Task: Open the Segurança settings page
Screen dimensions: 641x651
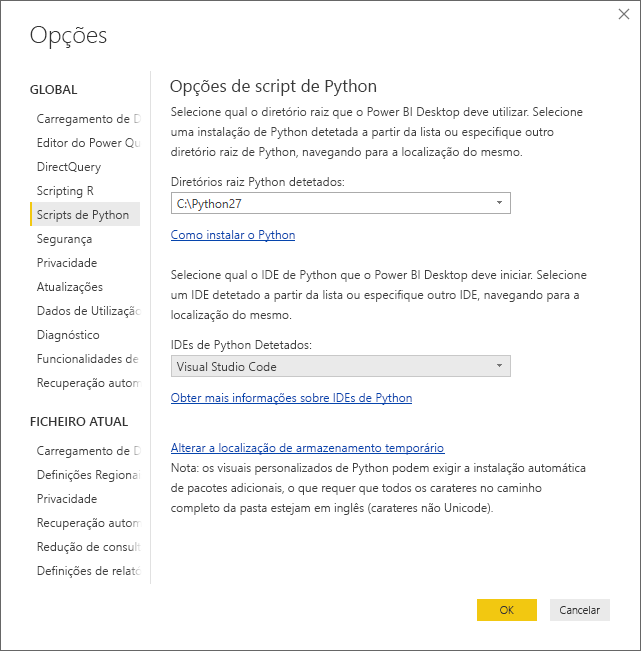Action: click(64, 239)
